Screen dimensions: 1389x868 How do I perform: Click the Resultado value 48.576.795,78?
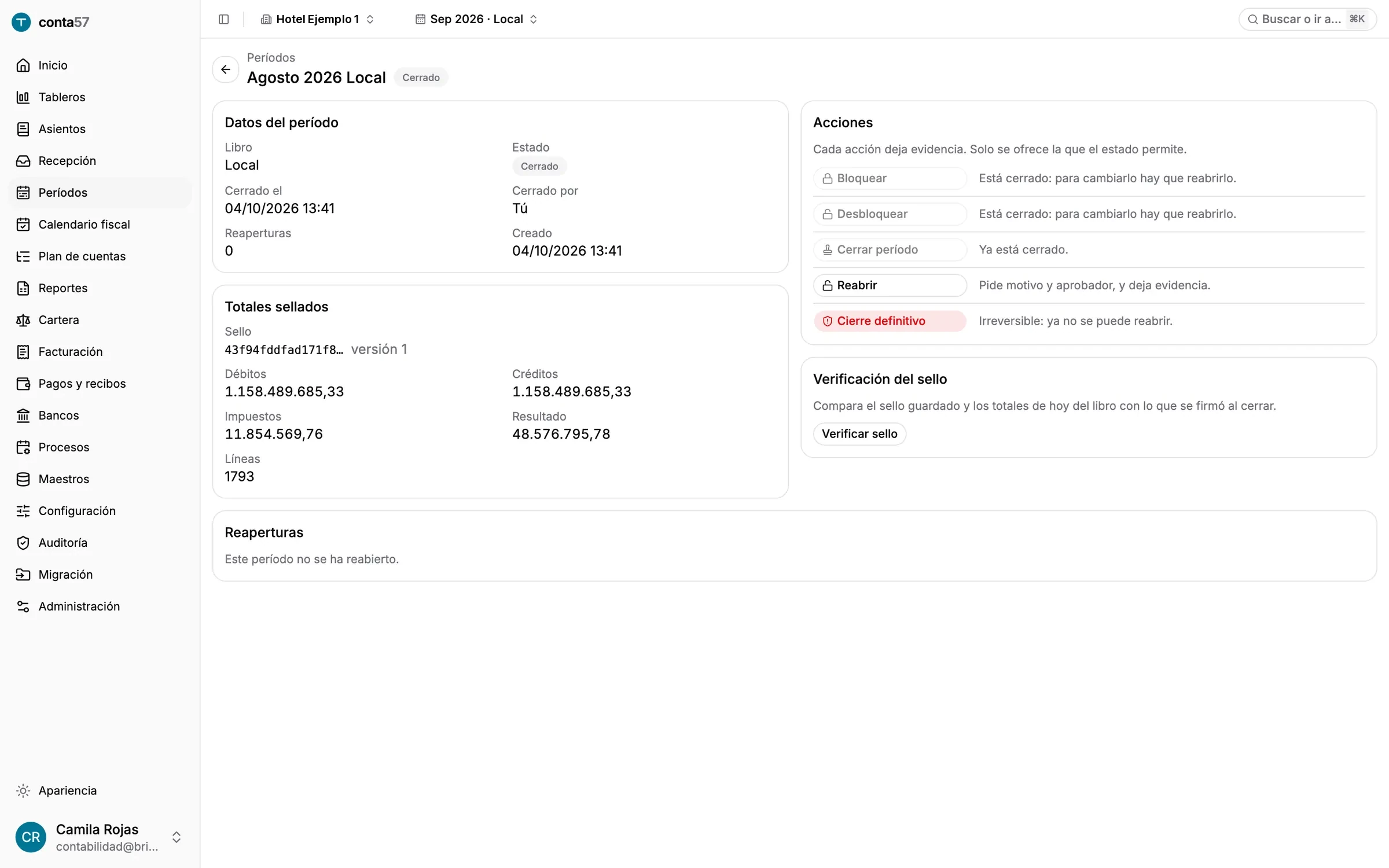(x=561, y=434)
